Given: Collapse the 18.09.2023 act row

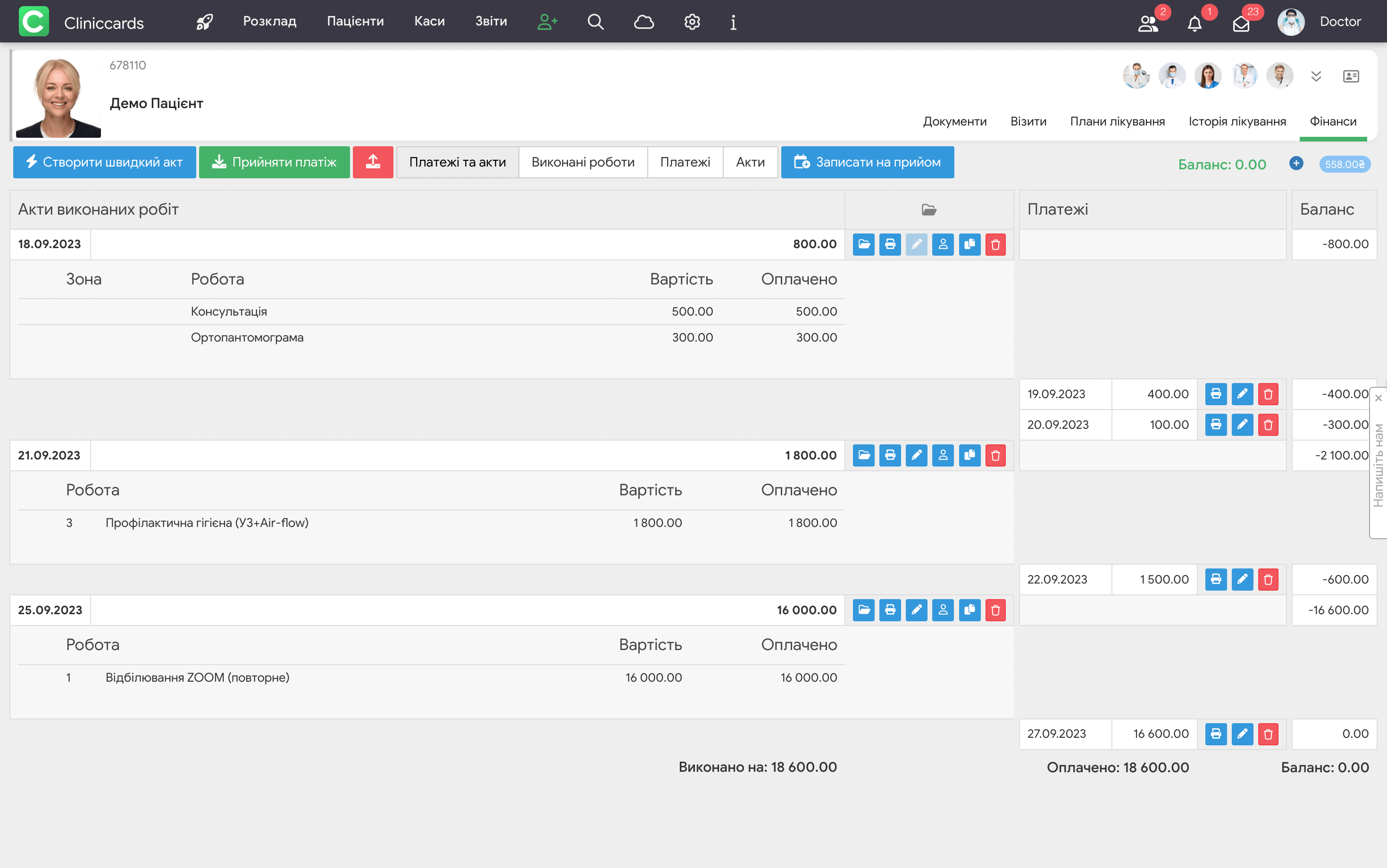Looking at the screenshot, I should [x=863, y=244].
